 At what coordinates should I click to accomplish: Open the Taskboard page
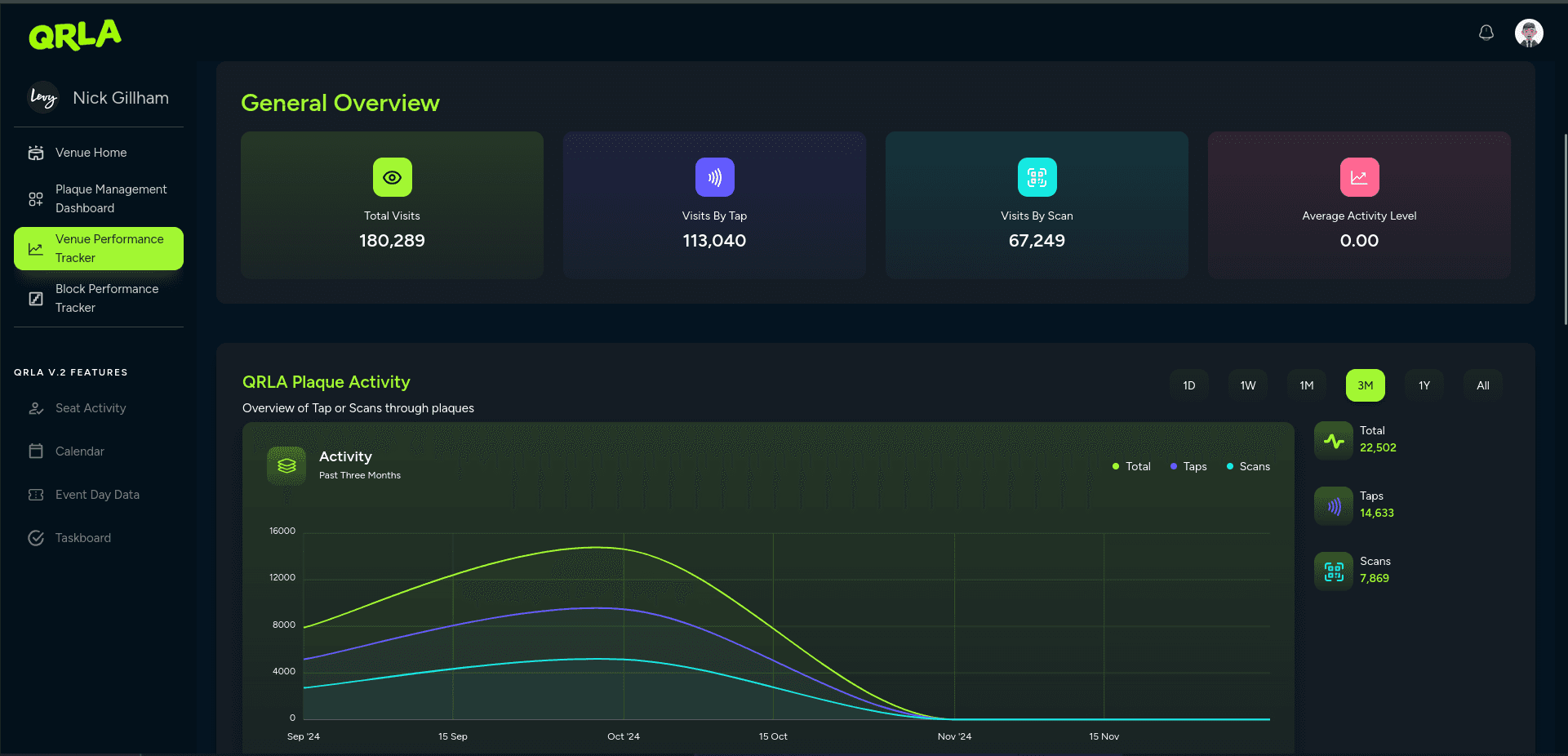(99, 538)
